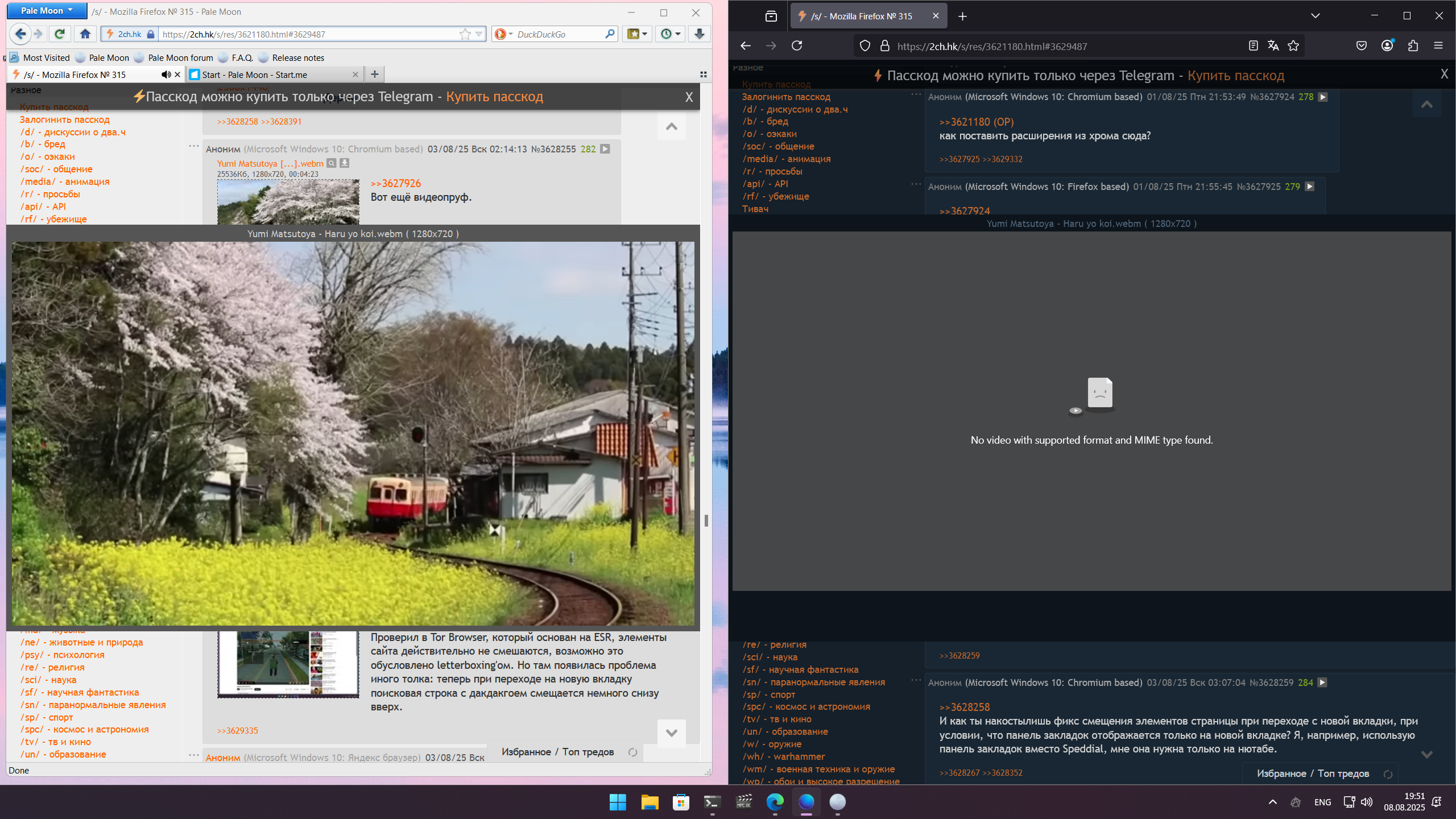The width and height of the screenshot is (1456, 819).
Task: Open the Pale Moon app menu dropdown
Action: [47, 11]
